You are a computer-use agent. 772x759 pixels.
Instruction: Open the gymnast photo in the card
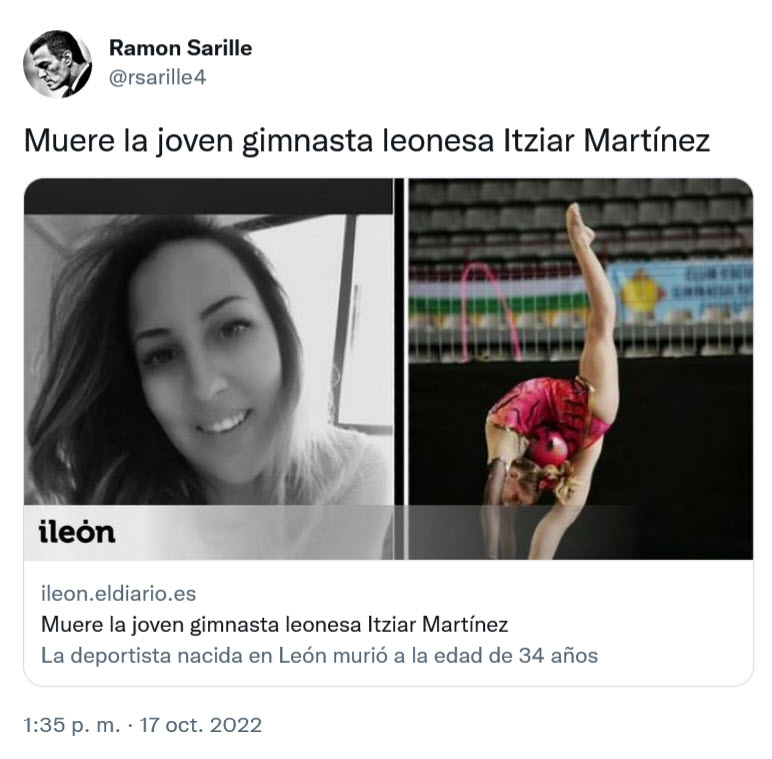[x=580, y=369]
